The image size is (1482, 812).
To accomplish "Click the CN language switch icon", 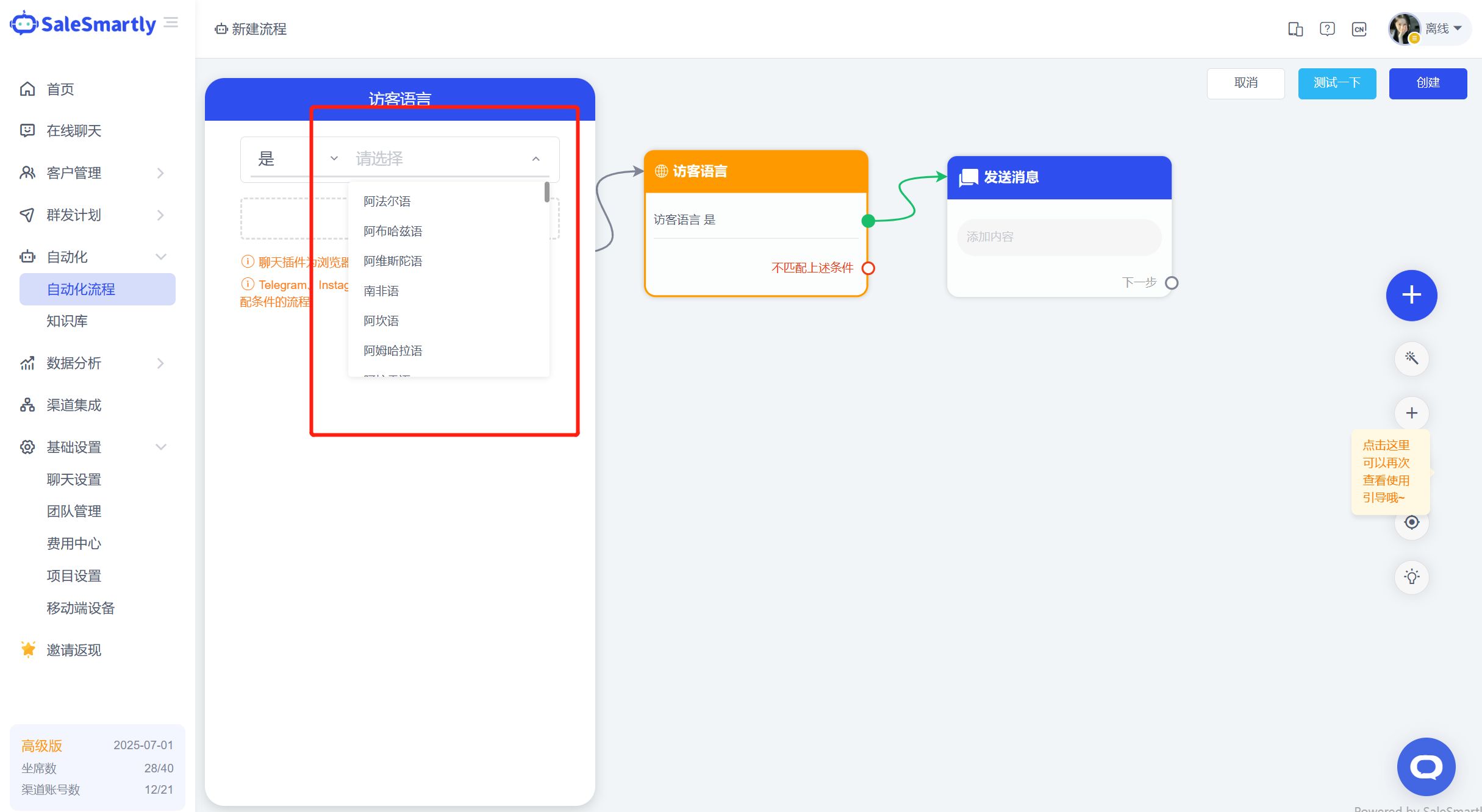I will click(x=1359, y=29).
